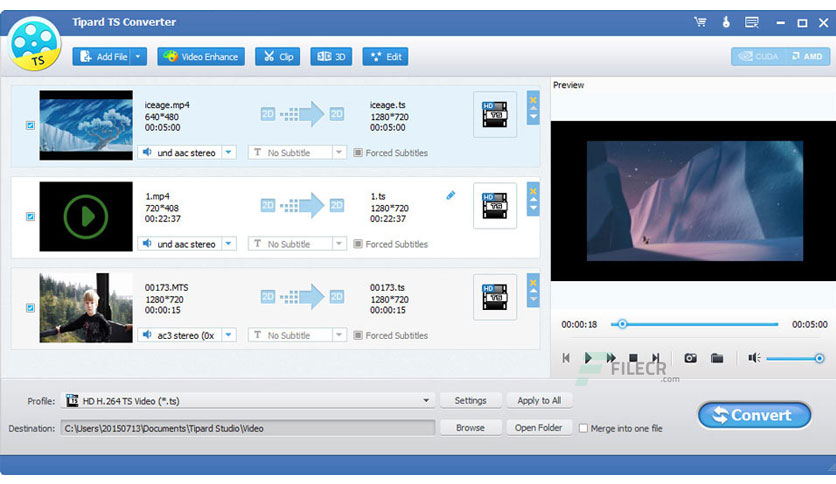Enable Forced Subtitles for 1.mp4
Image resolution: width=836 pixels, height=484 pixels.
coord(358,244)
